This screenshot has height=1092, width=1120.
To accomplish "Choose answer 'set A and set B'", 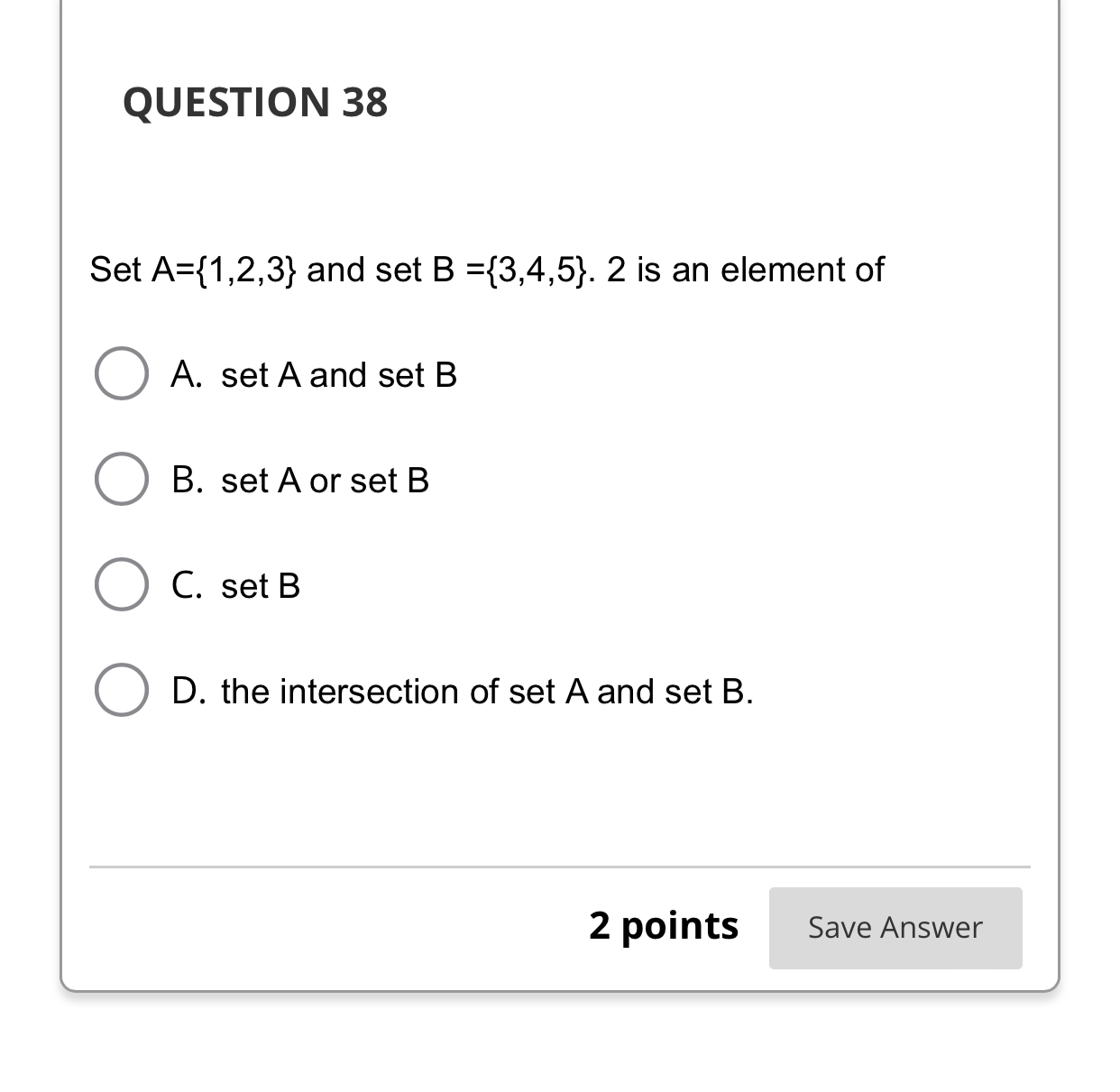I will [x=339, y=375].
